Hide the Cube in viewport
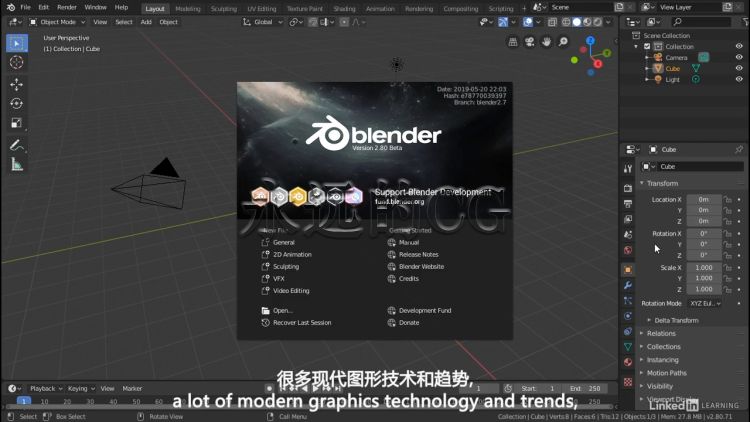750x422 pixels. pyautogui.click(x=739, y=68)
